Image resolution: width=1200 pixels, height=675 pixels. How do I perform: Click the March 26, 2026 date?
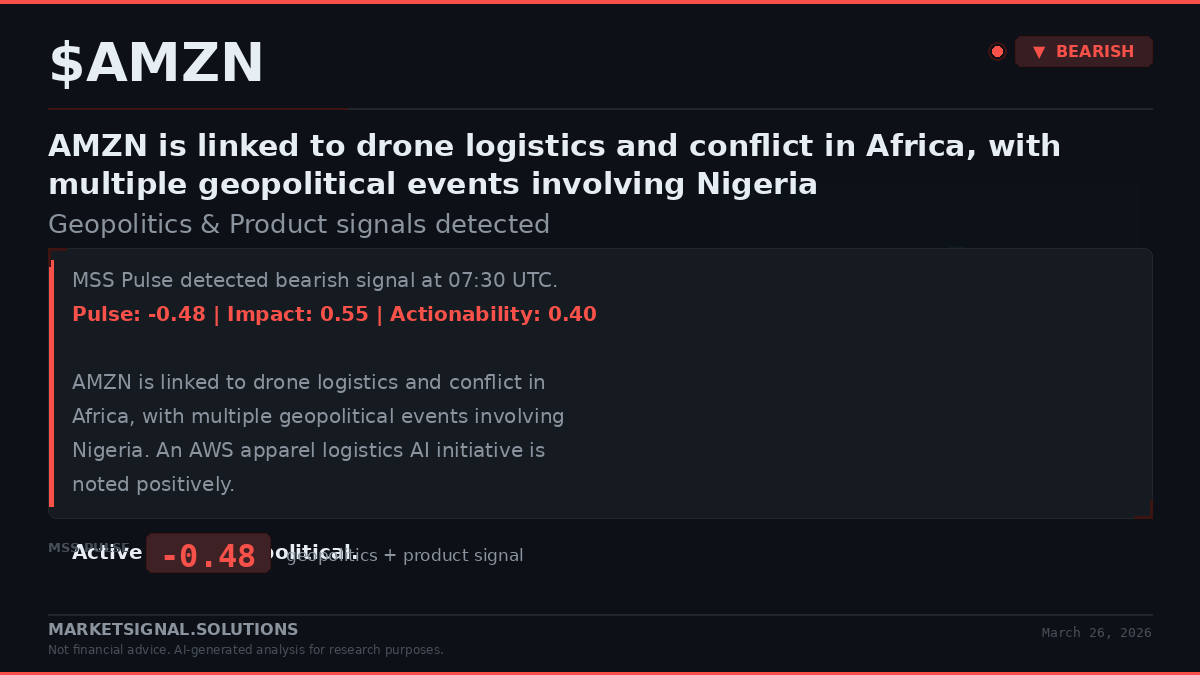1096,633
